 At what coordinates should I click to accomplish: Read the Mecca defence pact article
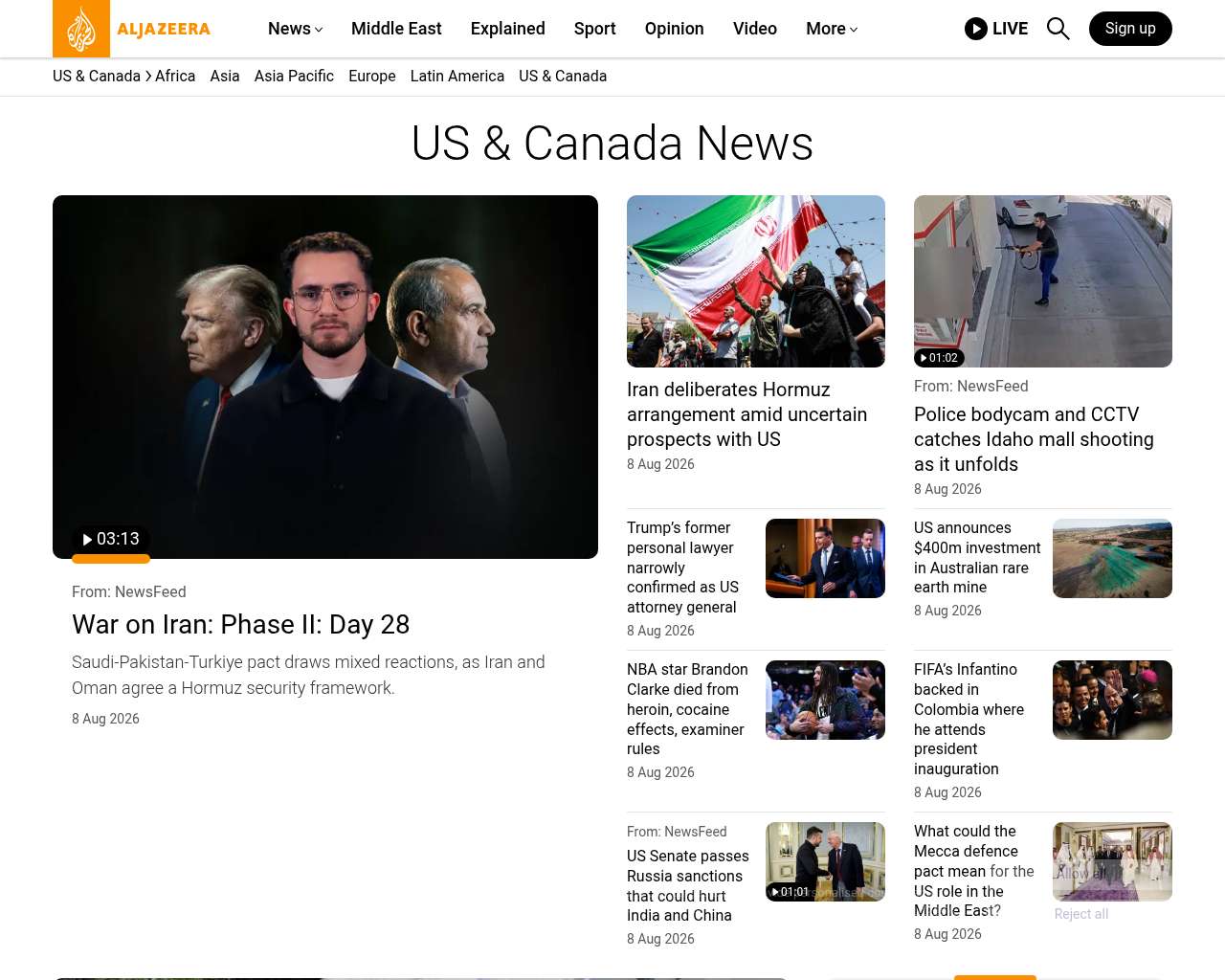[974, 871]
